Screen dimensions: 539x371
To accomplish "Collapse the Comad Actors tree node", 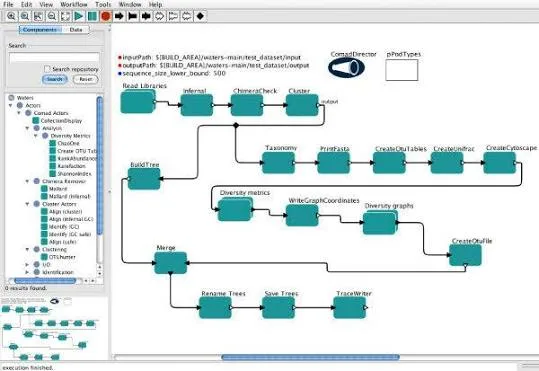I will (x=19, y=113).
